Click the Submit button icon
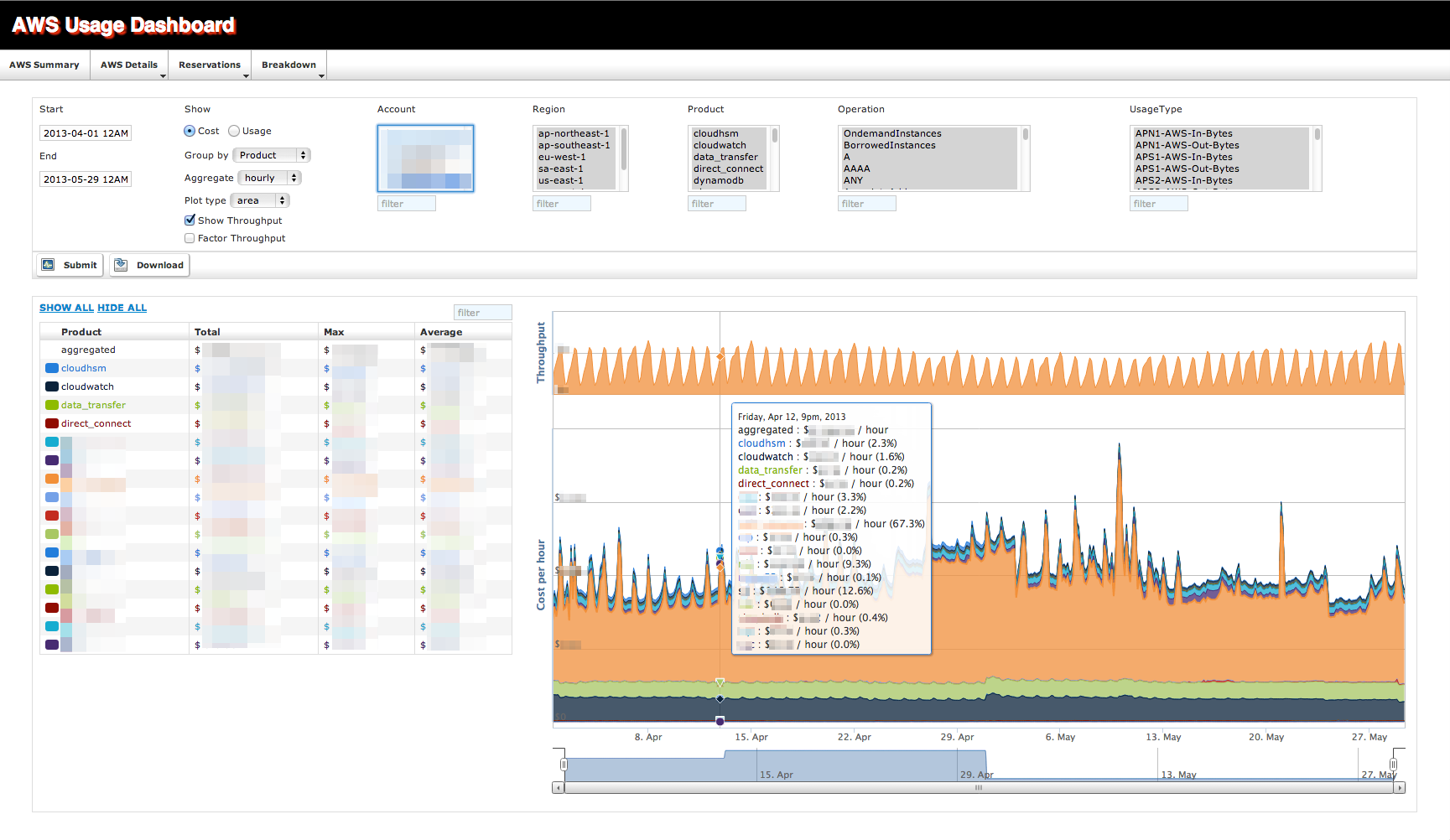Image resolution: width=1450 pixels, height=840 pixels. [48, 265]
